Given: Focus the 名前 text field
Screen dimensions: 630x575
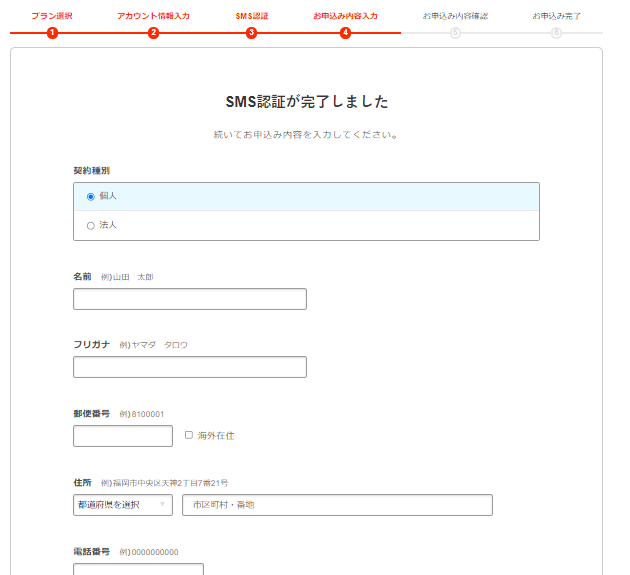Looking at the screenshot, I should 190,299.
